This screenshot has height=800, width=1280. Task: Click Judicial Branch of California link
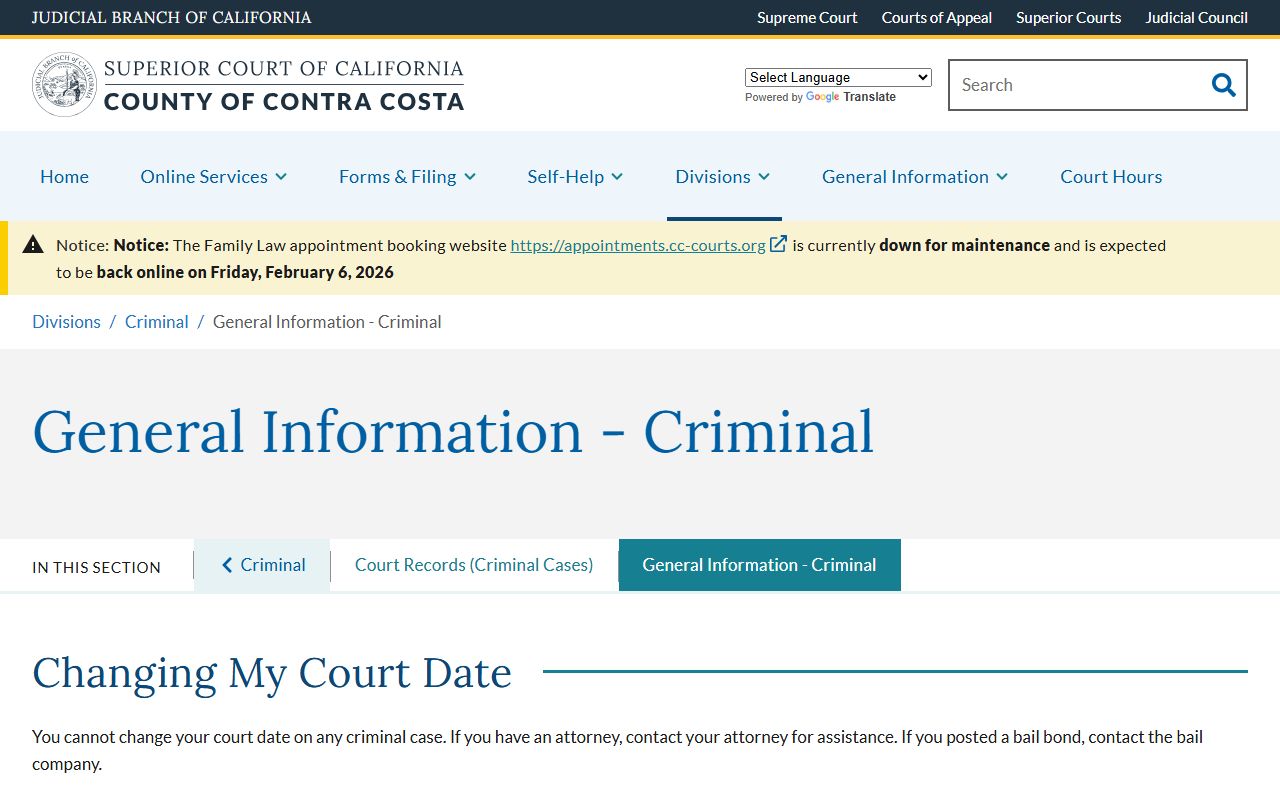171,17
